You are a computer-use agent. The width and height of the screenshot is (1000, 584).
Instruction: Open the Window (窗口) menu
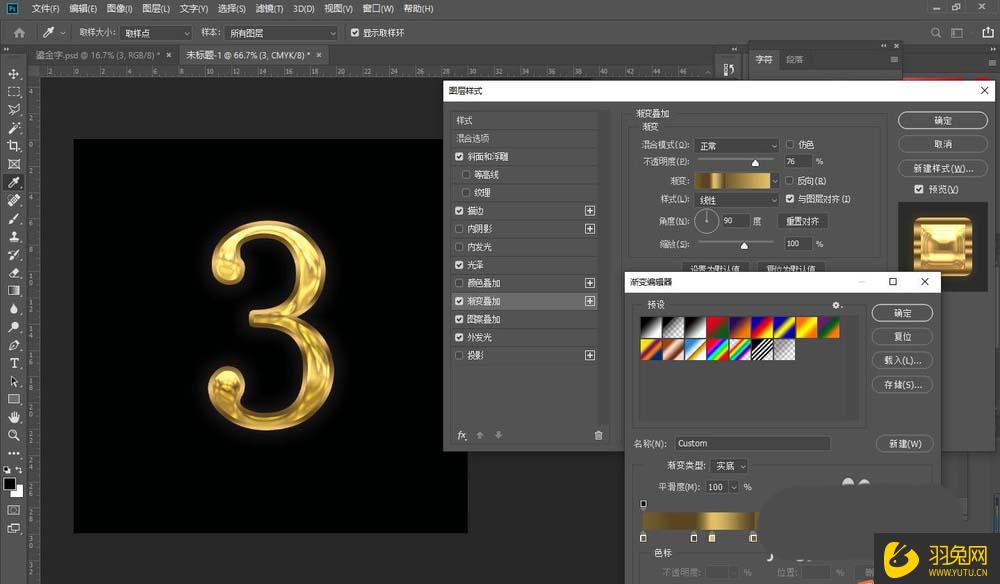click(x=378, y=9)
